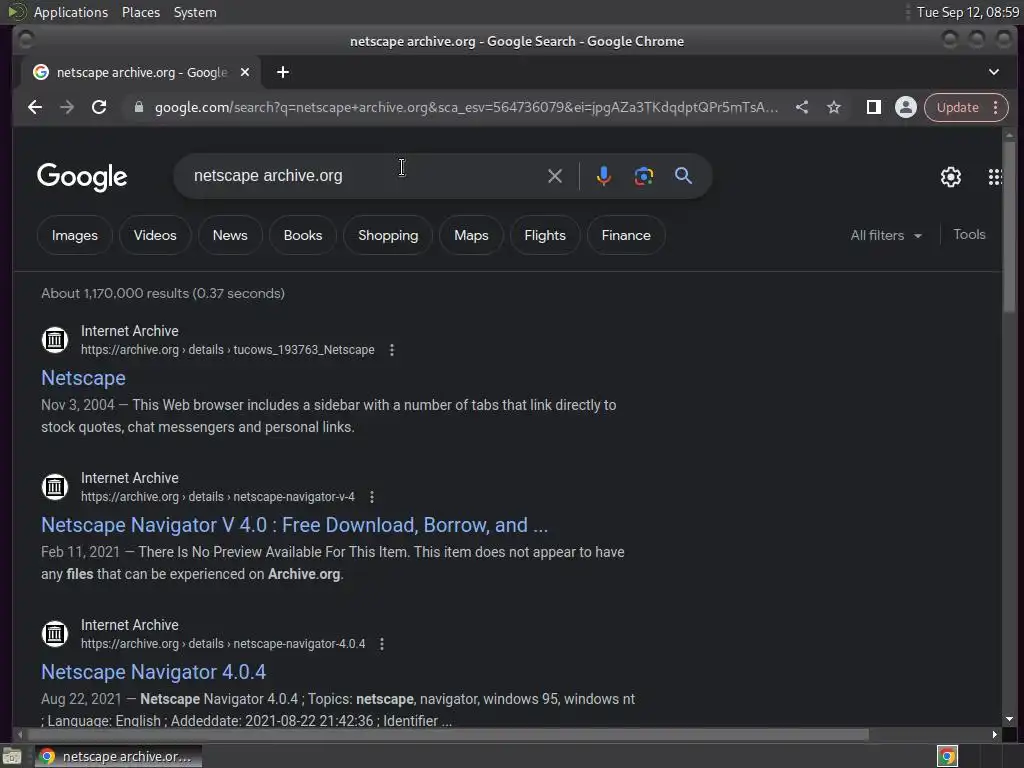Filter results by News
Viewport: 1024px width, 768px height.
[x=230, y=235]
